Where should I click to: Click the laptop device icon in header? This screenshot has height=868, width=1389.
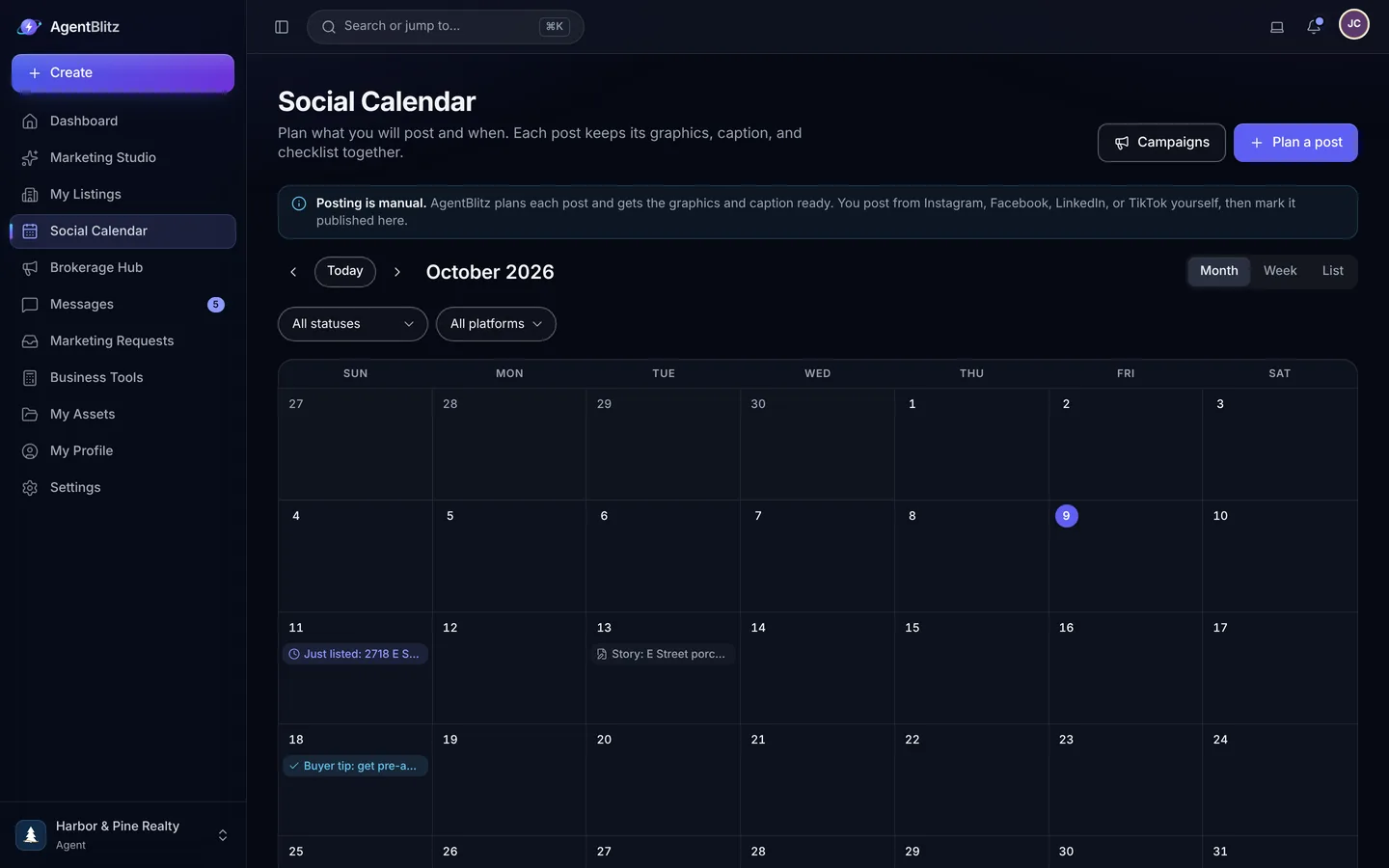click(x=1277, y=27)
